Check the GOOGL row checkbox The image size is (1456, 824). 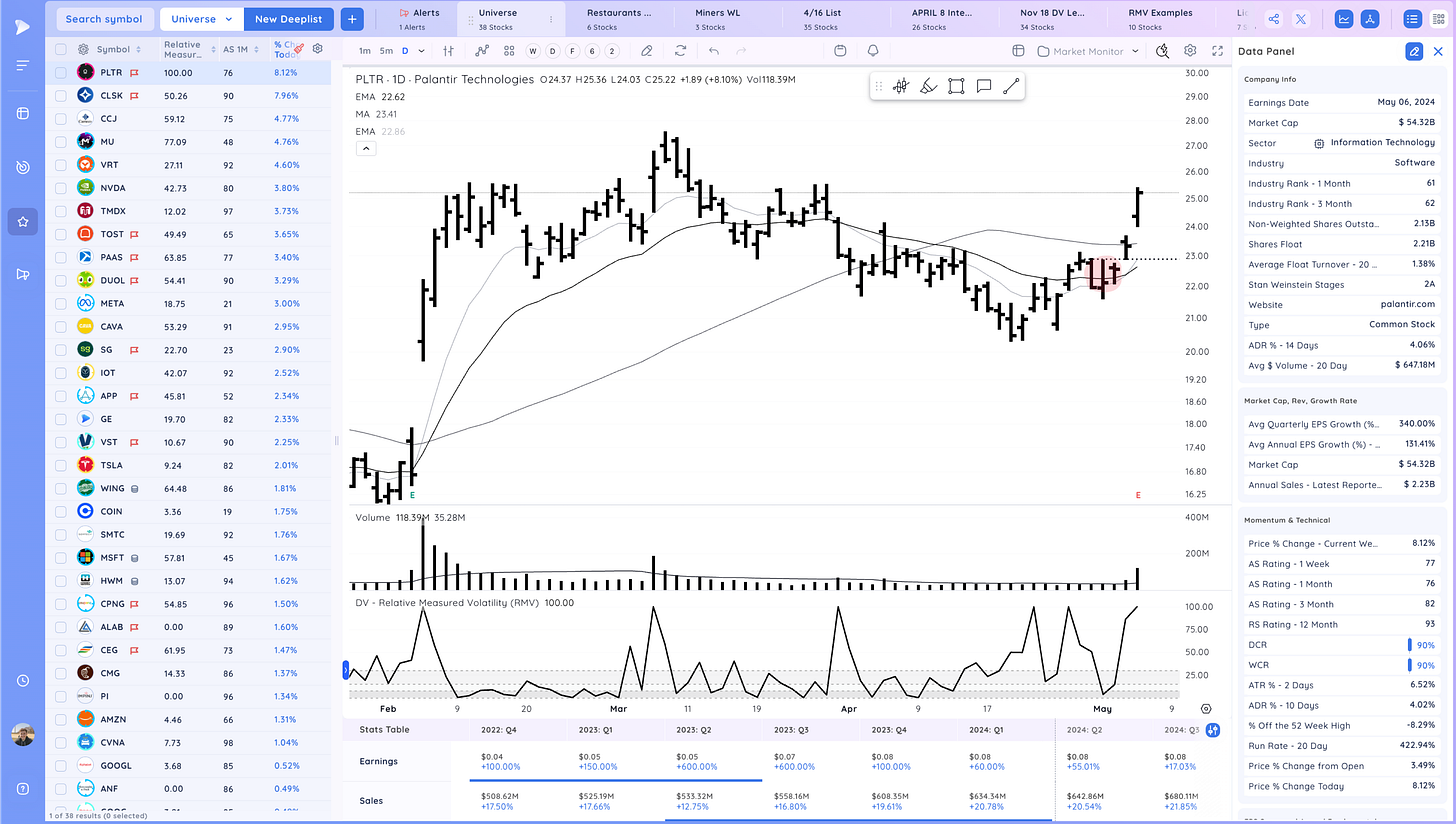(x=61, y=765)
